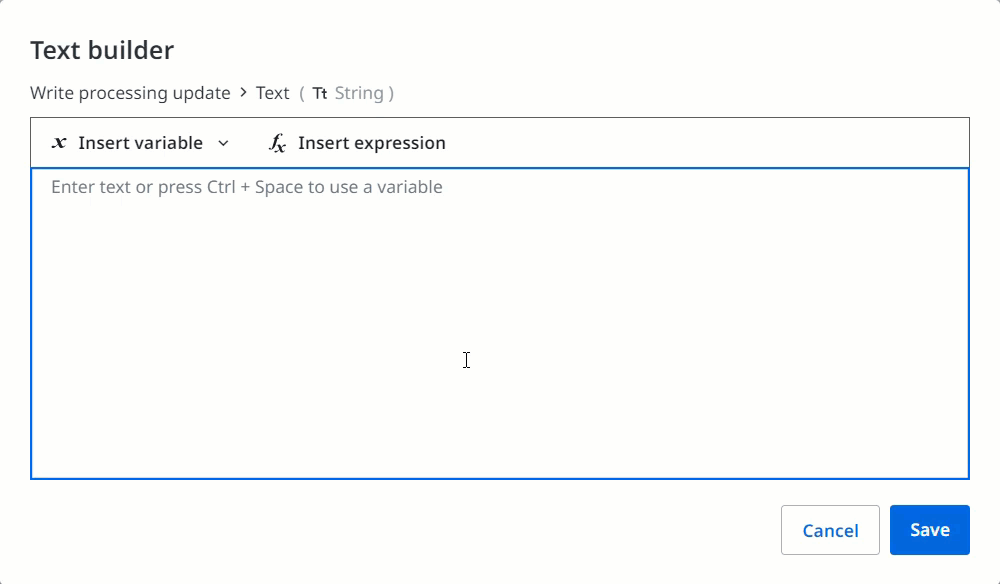Navigate to Write processing update breadcrumb

[x=130, y=93]
